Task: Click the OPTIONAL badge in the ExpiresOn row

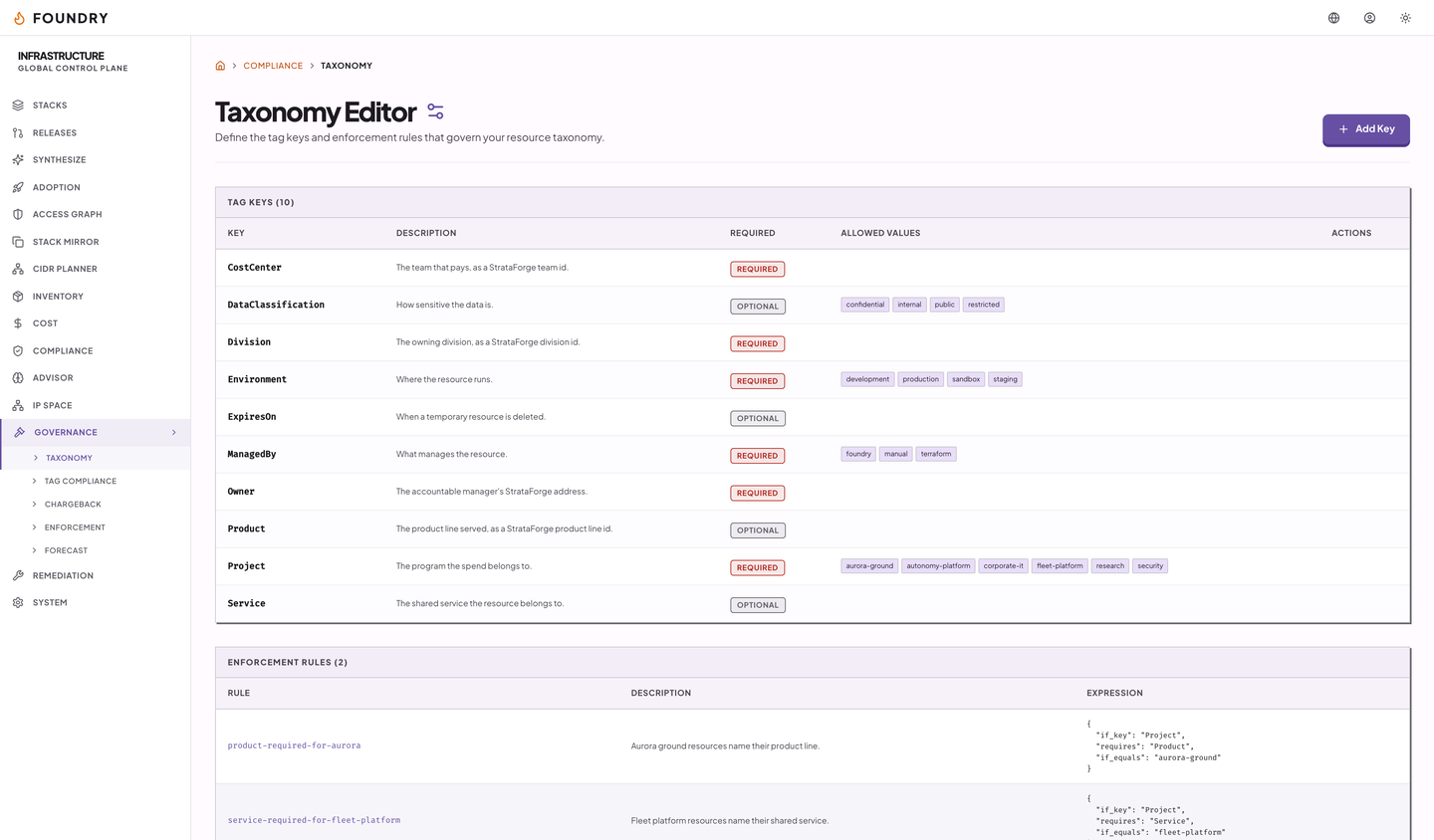Action: click(758, 419)
